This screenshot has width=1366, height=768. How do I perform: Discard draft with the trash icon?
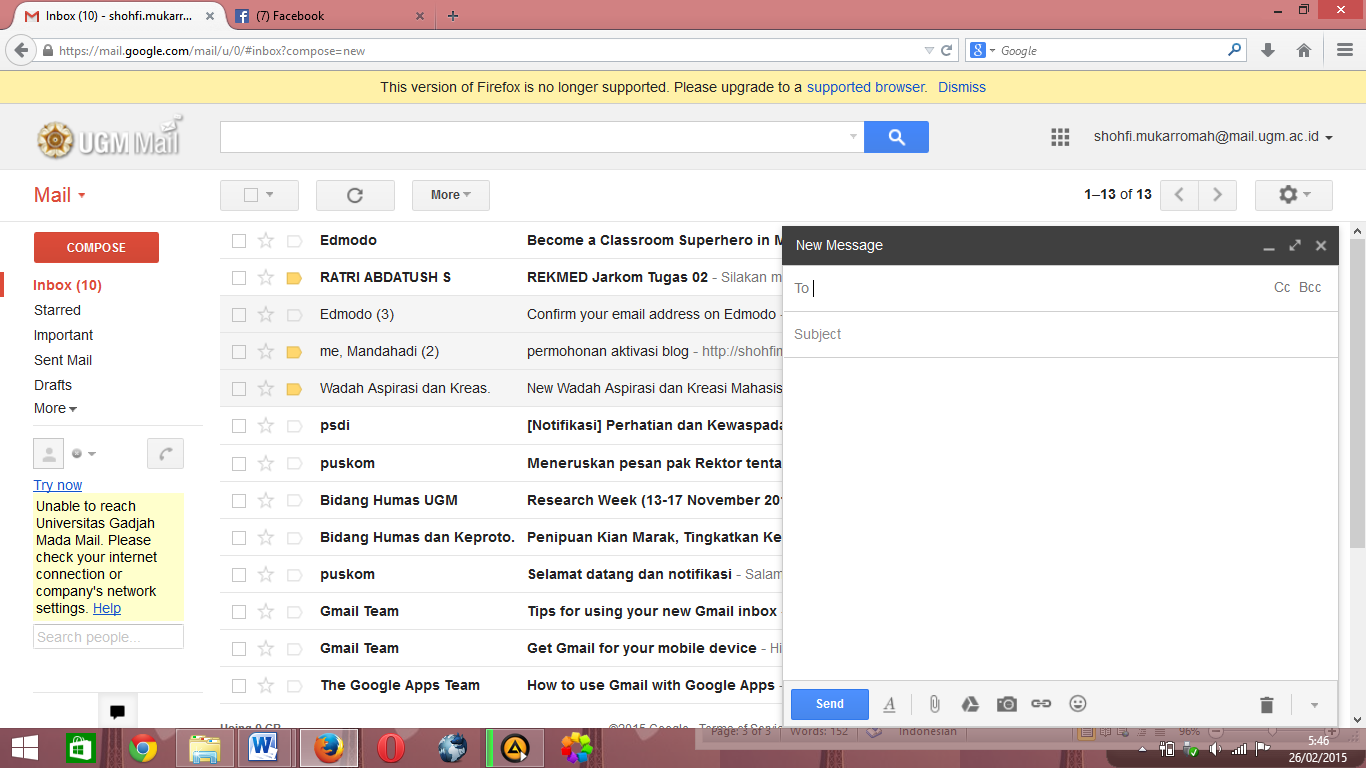coord(1267,705)
